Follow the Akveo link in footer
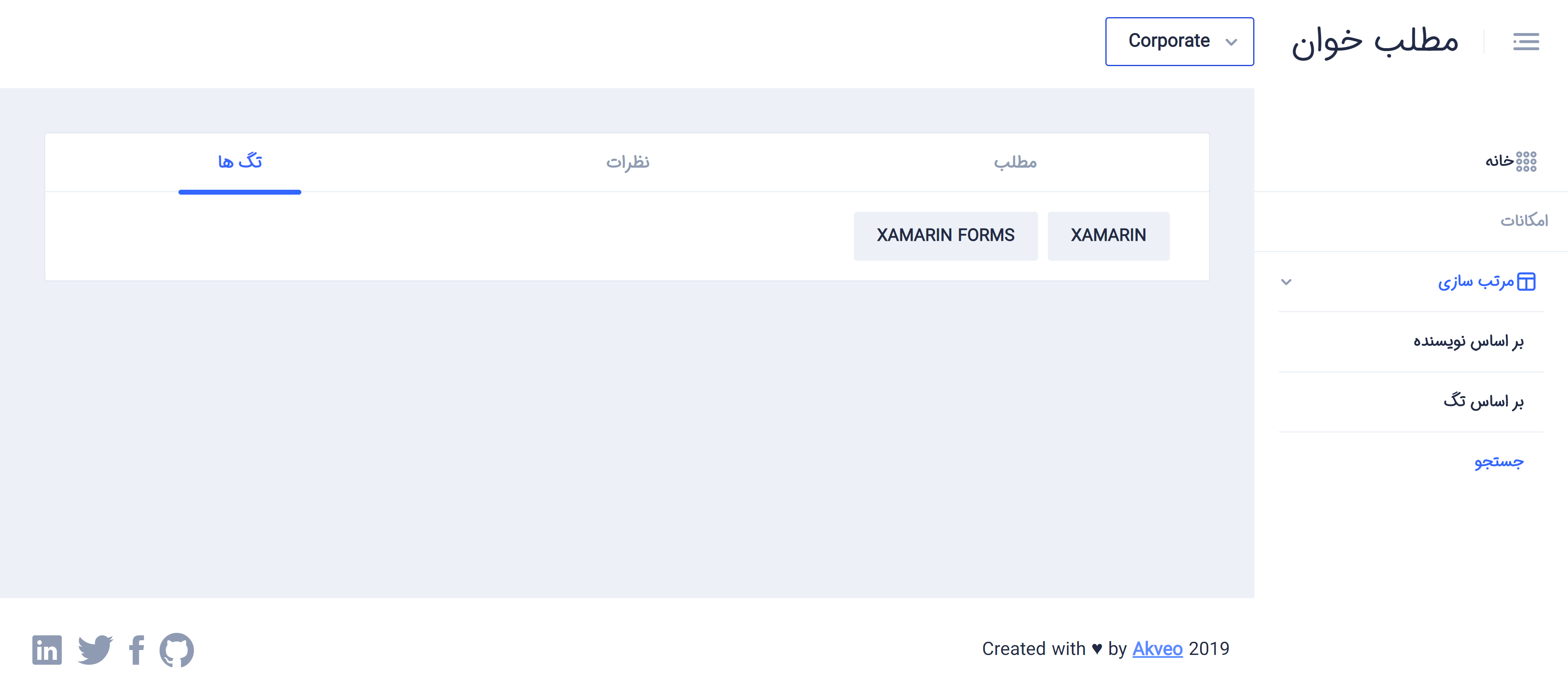 [1157, 648]
